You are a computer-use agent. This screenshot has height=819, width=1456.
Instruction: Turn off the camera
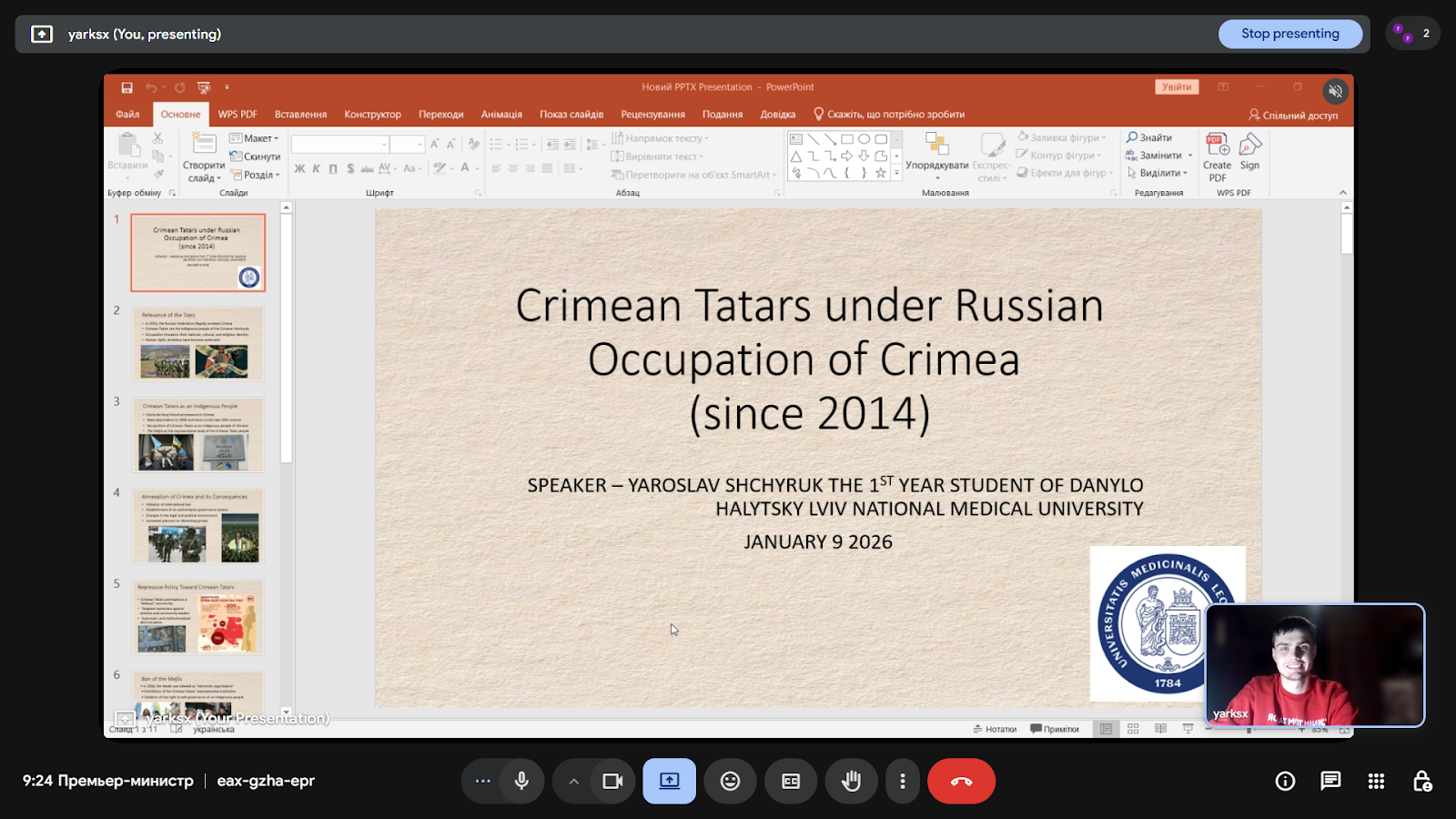[612, 781]
